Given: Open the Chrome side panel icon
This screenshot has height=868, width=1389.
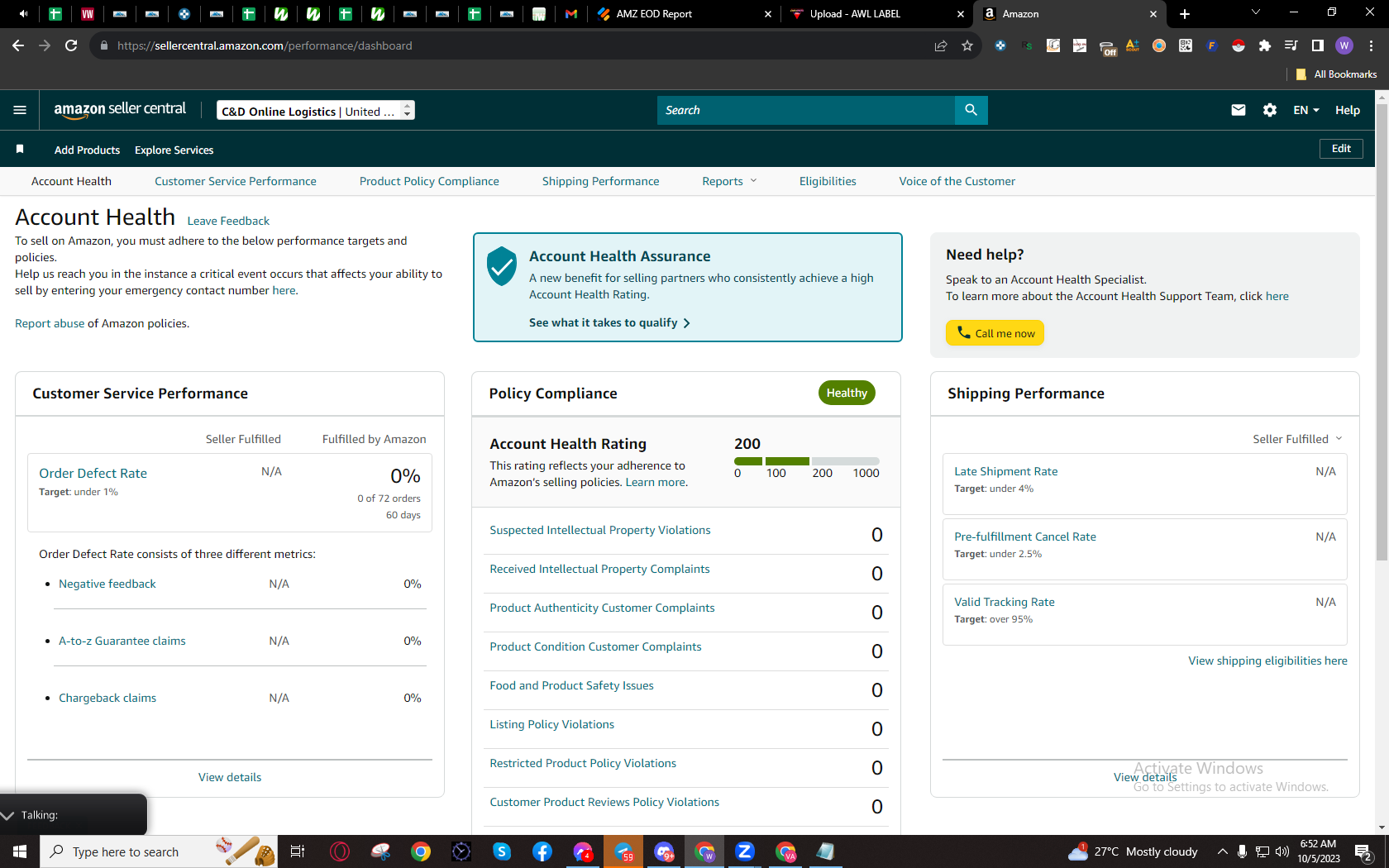Looking at the screenshot, I should (1318, 45).
